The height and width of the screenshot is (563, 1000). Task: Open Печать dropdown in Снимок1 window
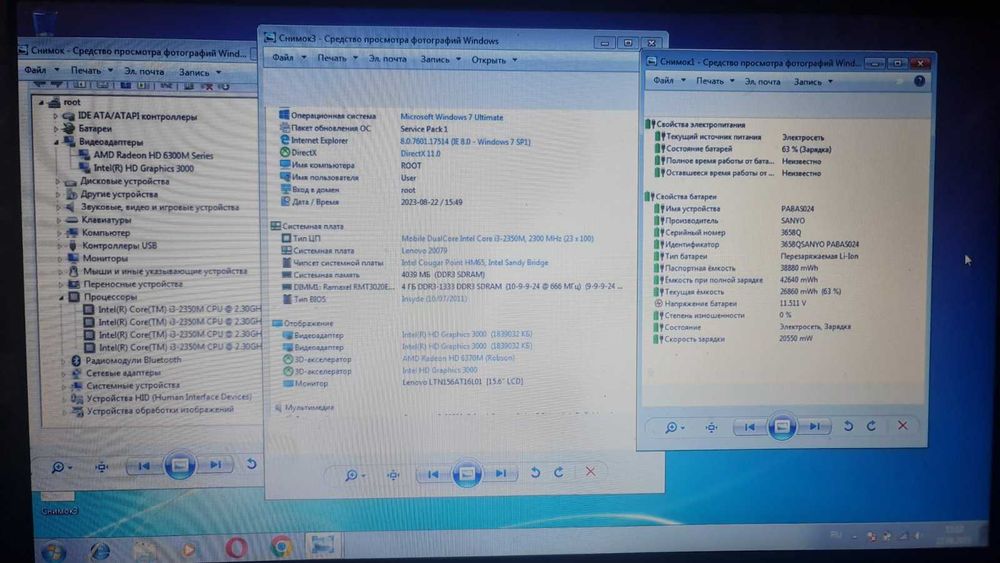[715, 81]
